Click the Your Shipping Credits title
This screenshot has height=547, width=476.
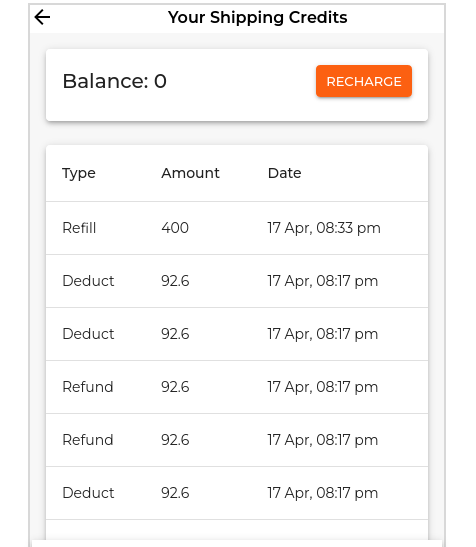point(258,17)
